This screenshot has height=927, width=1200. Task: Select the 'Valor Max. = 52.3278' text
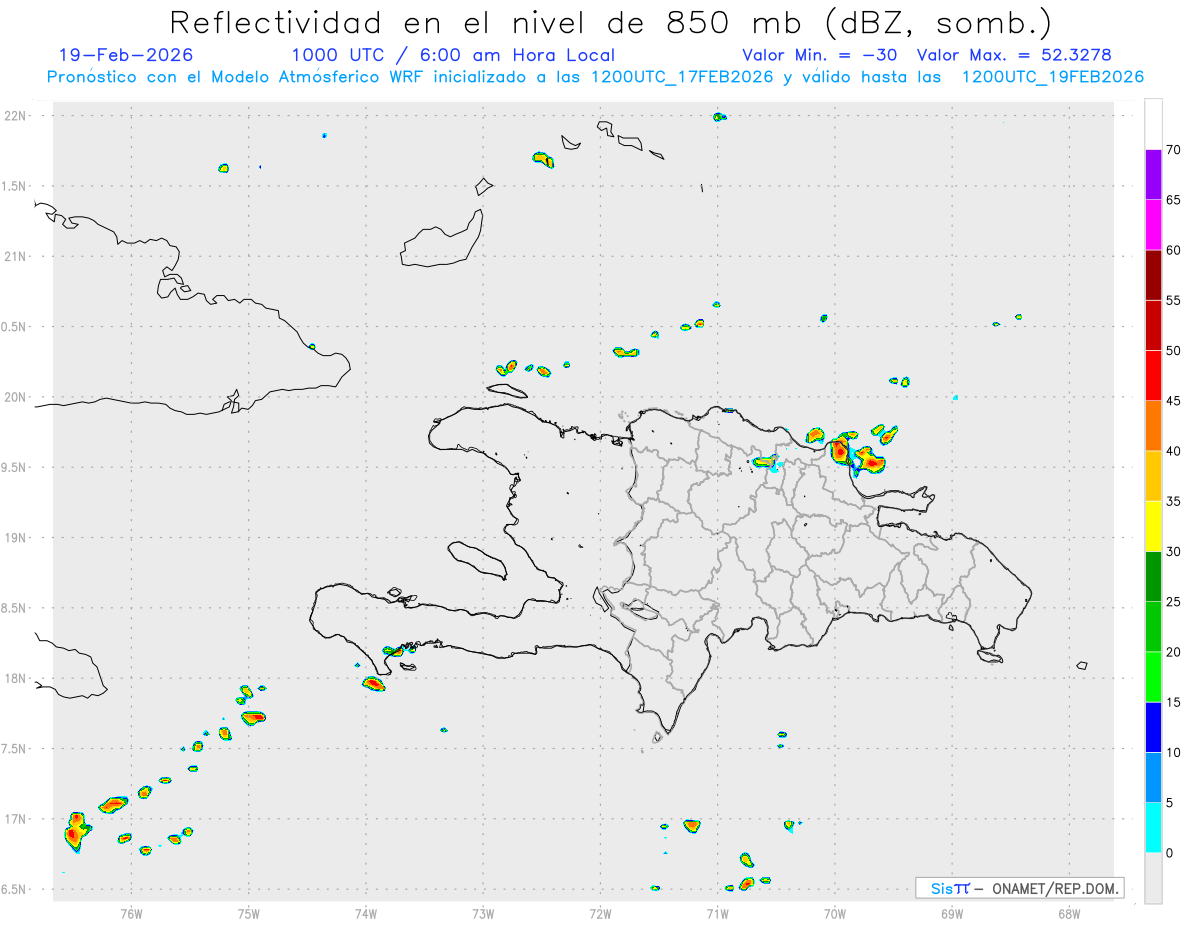1014,55
